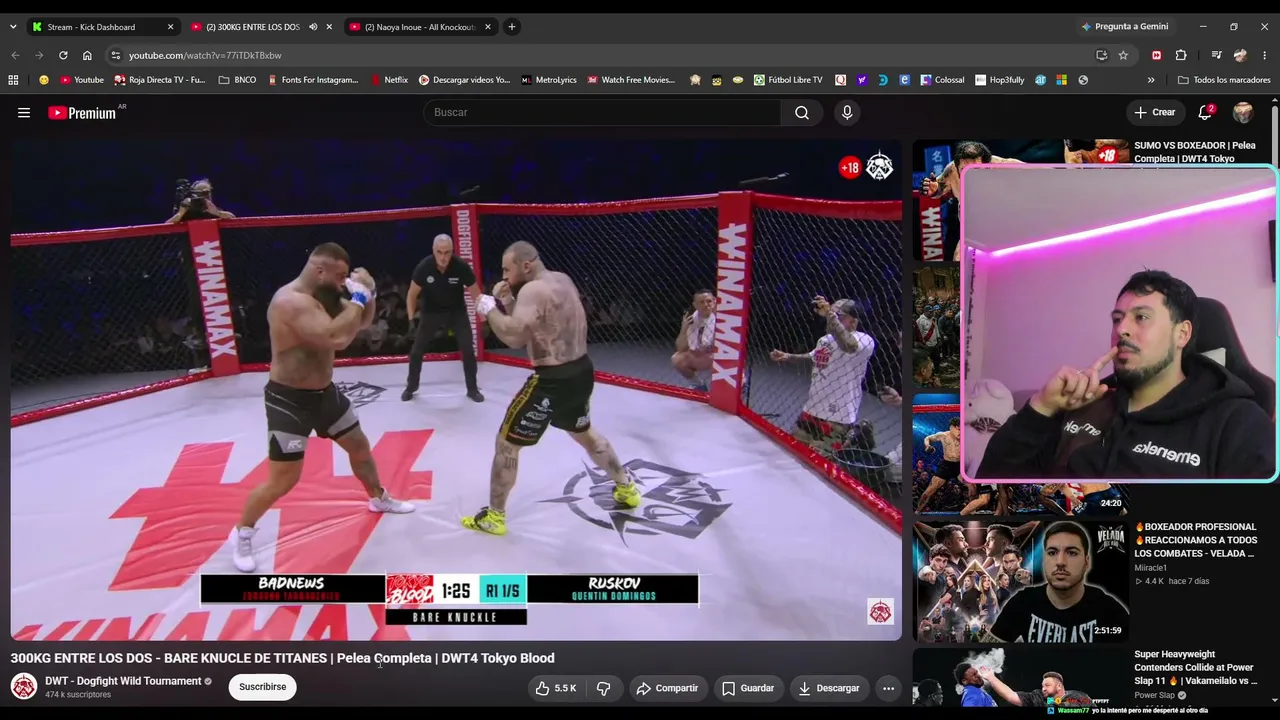The height and width of the screenshot is (720, 1280).
Task: Like the video with thumbs-up
Action: tap(555, 688)
